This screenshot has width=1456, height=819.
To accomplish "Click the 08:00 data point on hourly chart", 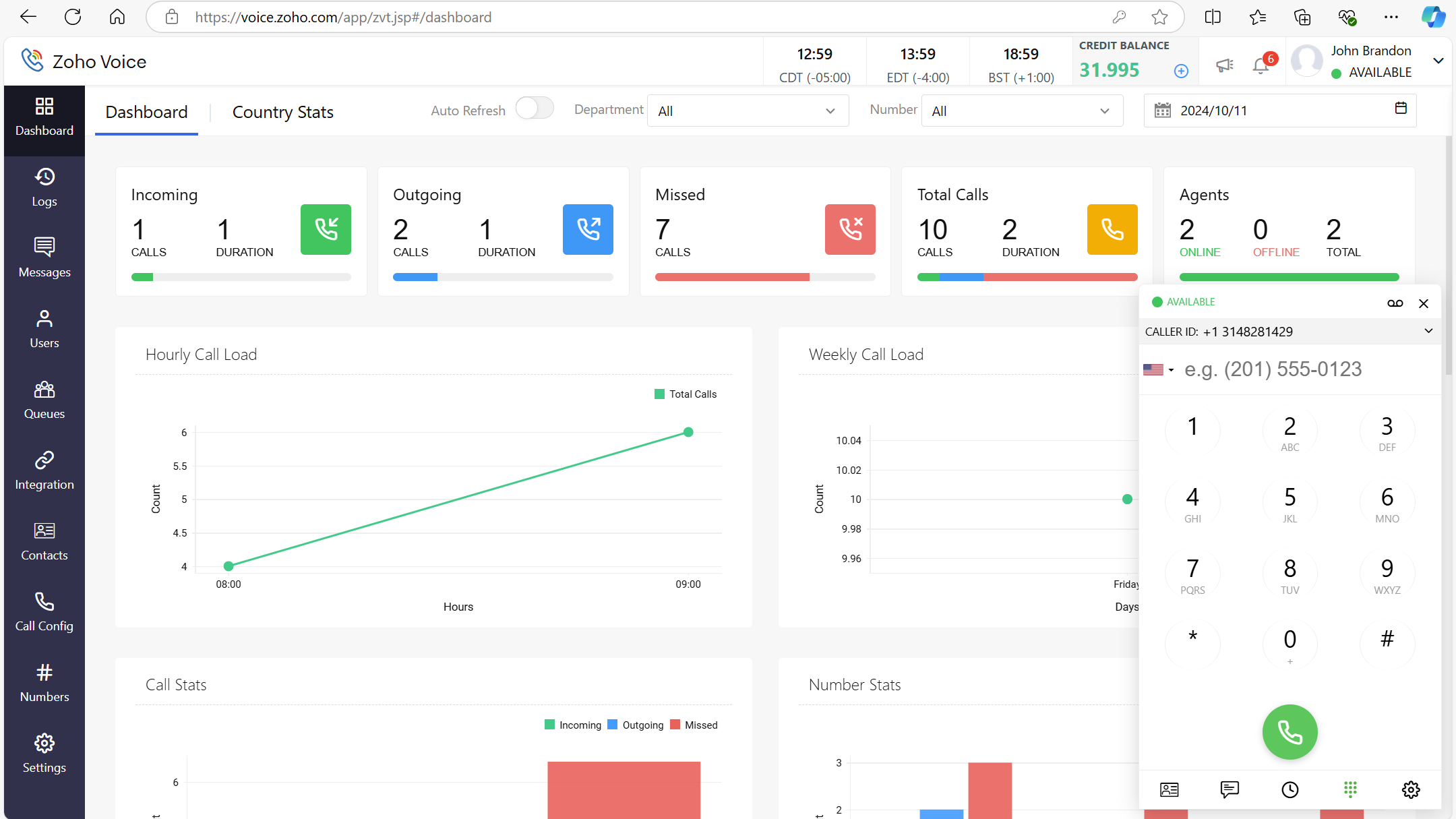I will point(229,566).
